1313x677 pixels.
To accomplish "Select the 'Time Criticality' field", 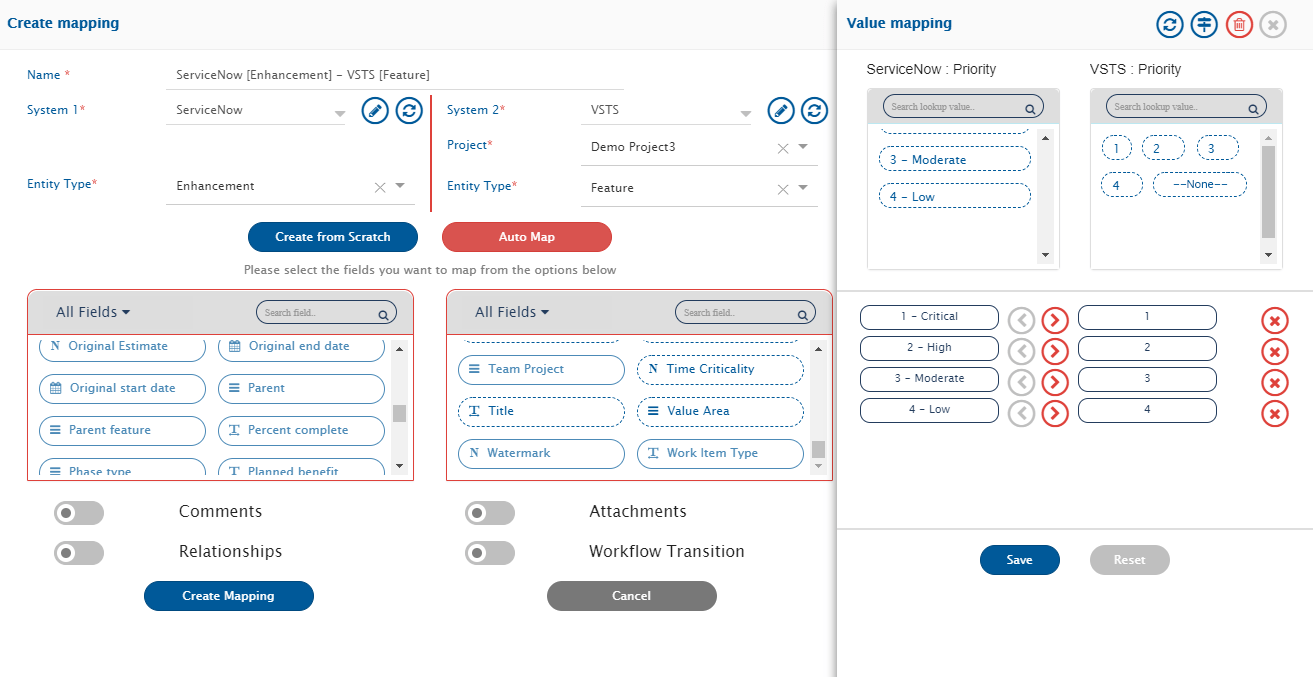I will click(x=720, y=369).
